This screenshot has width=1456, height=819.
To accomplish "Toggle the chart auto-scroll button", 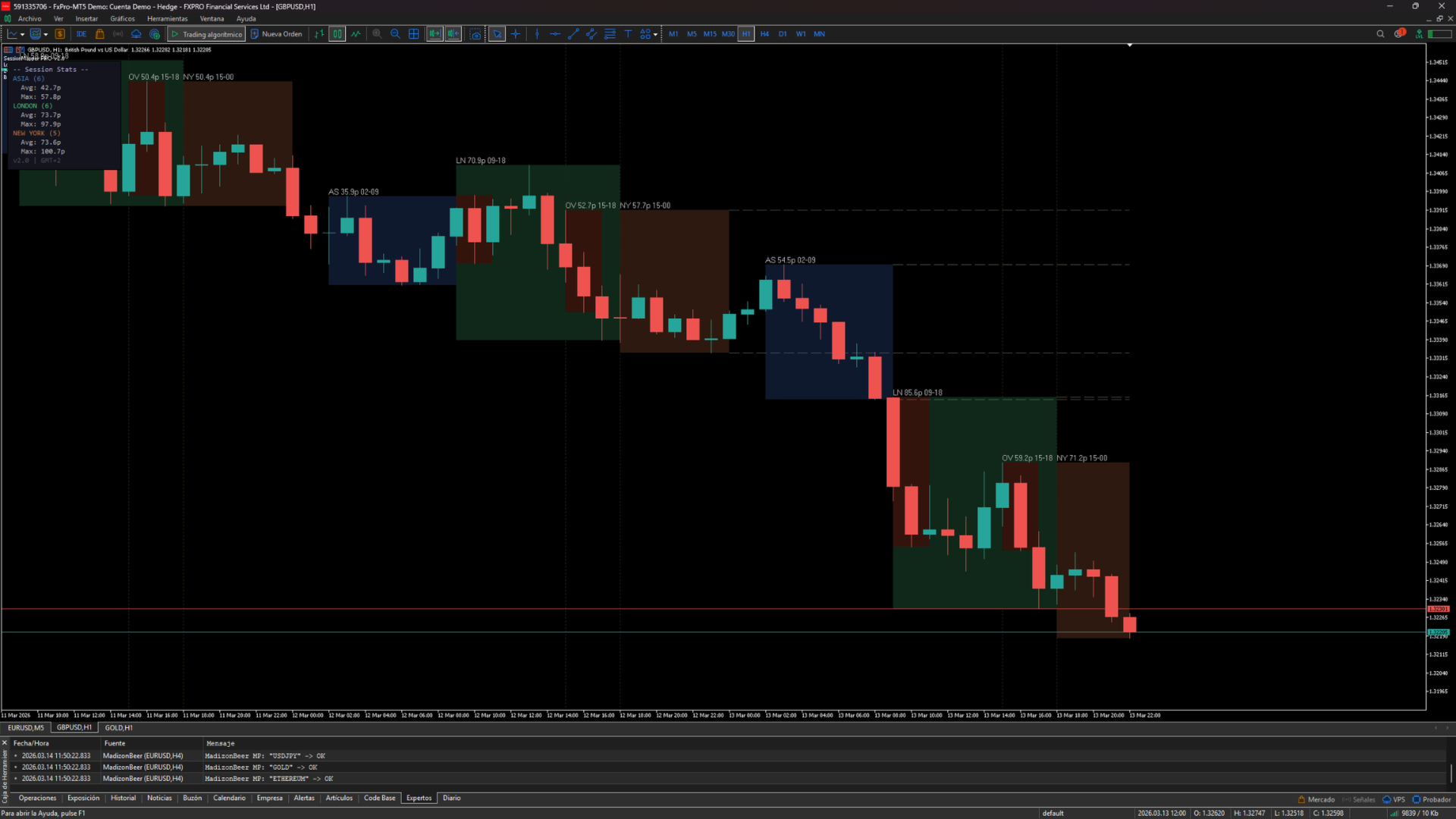I will click(435, 34).
